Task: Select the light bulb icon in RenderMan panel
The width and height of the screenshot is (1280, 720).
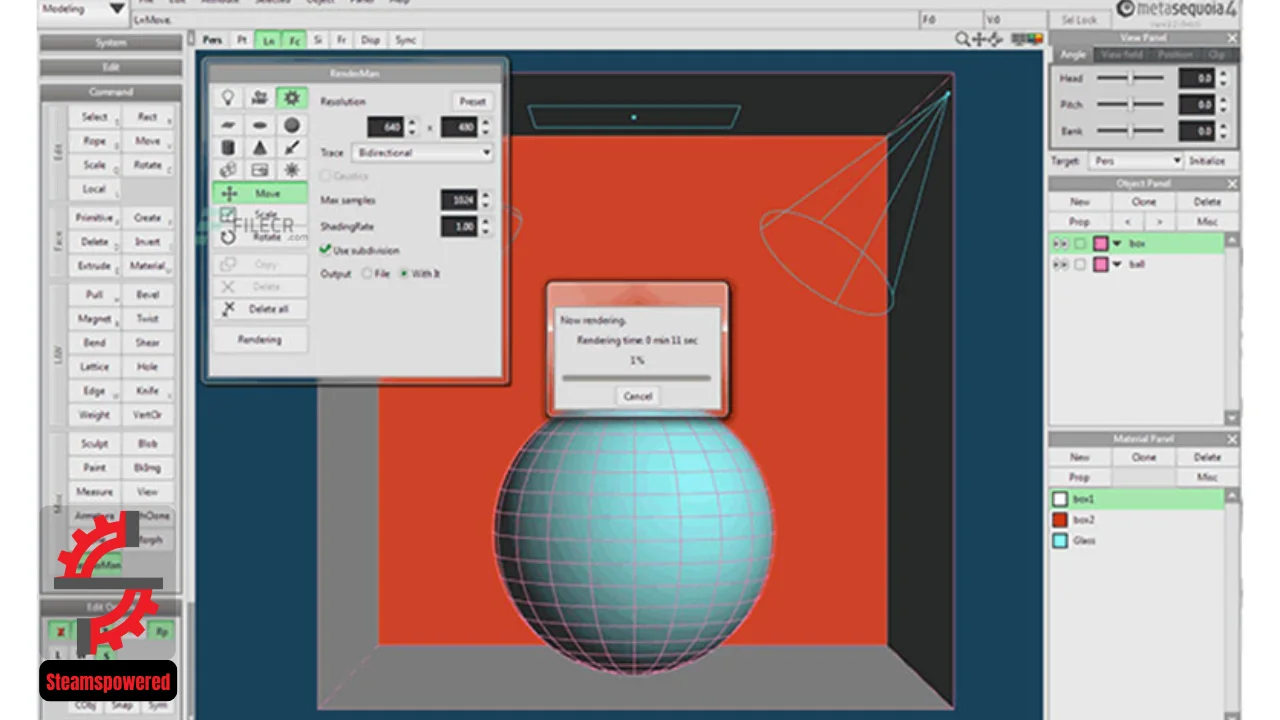Action: [x=229, y=98]
